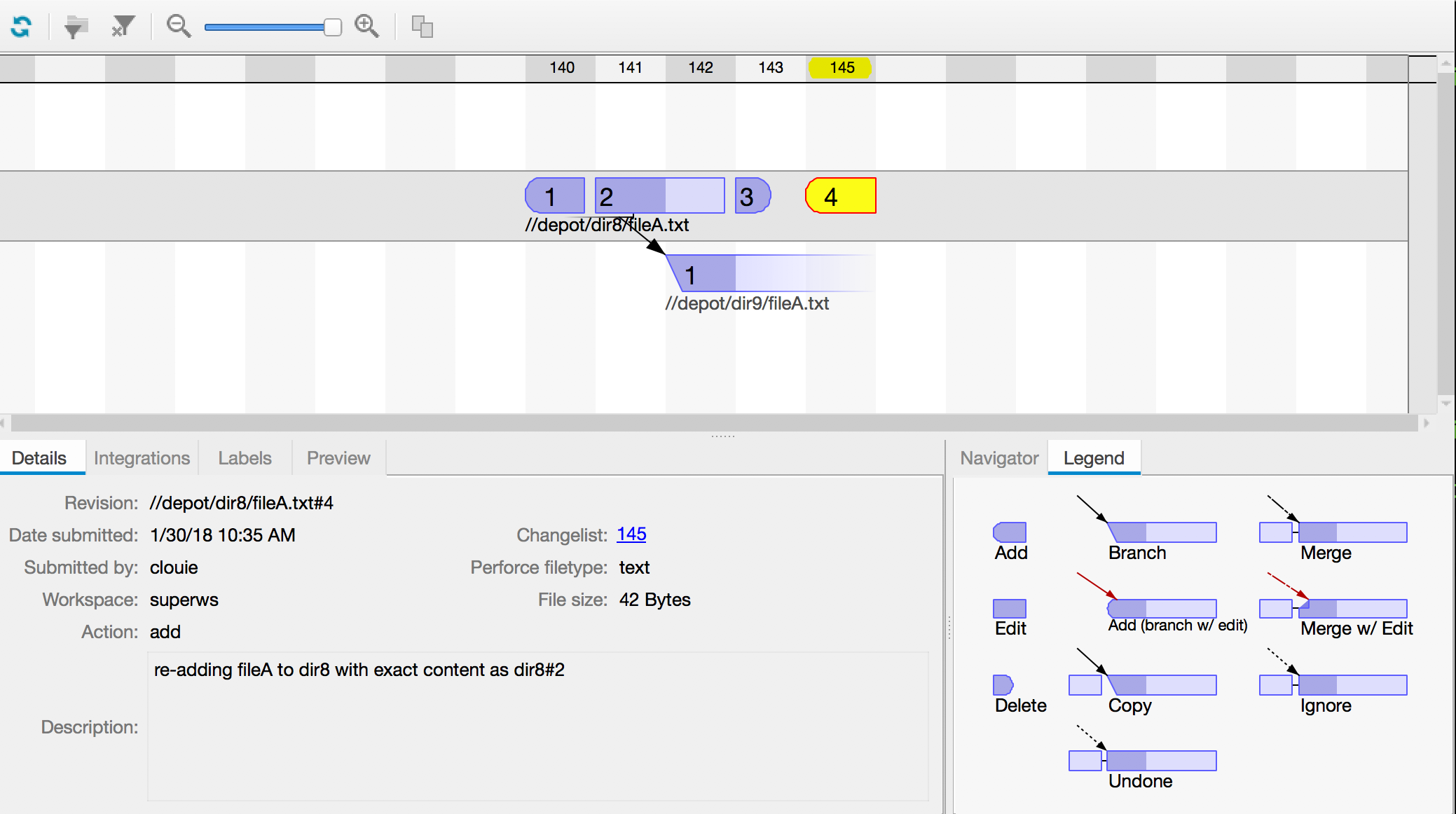Switch to the Preview tab
The height and width of the screenshot is (814, 1456).
[x=338, y=457]
